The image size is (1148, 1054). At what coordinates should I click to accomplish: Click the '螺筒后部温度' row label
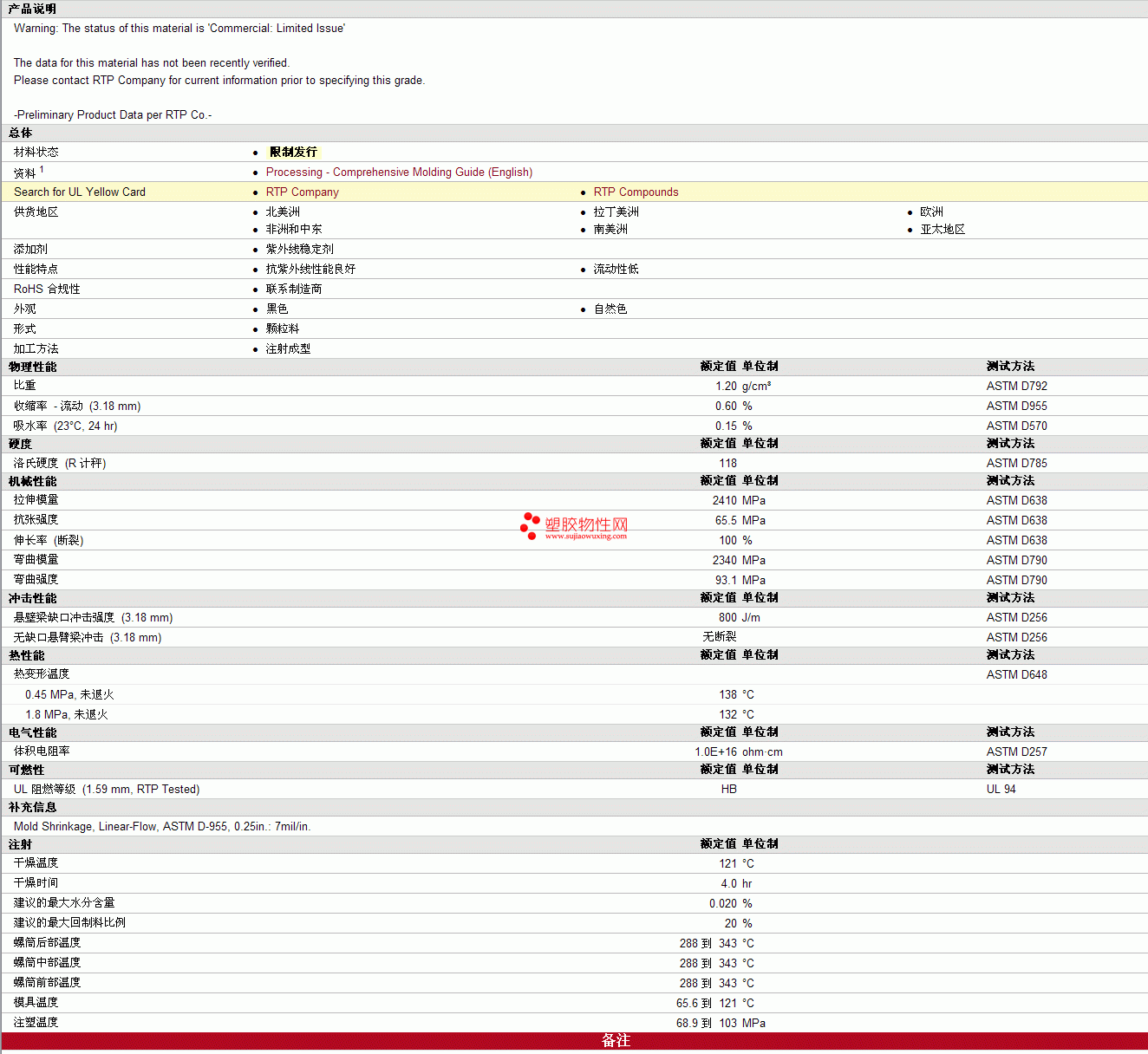48,943
